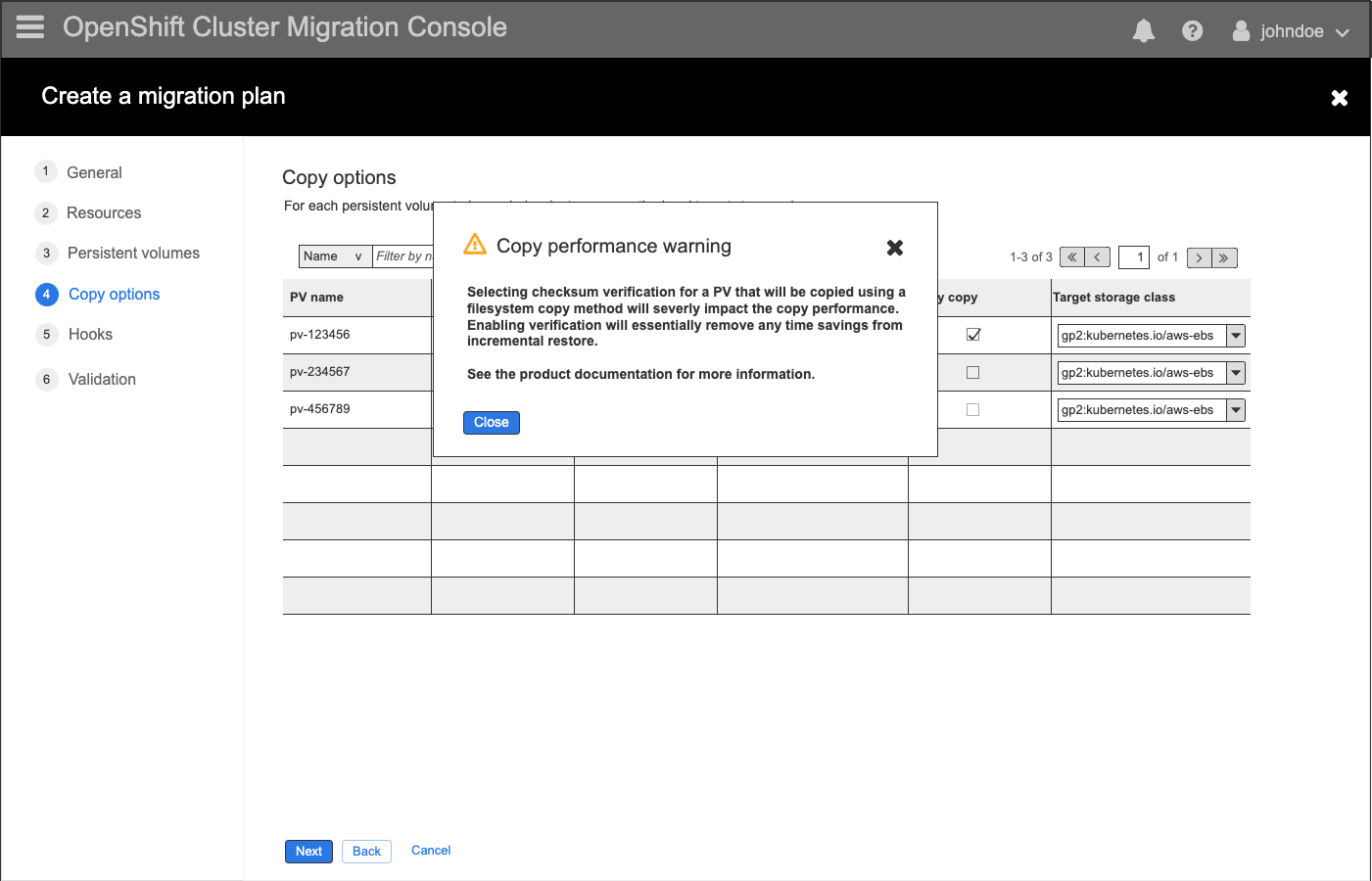Go to the Hooks wizard step
The height and width of the screenshot is (881, 1372).
(90, 334)
